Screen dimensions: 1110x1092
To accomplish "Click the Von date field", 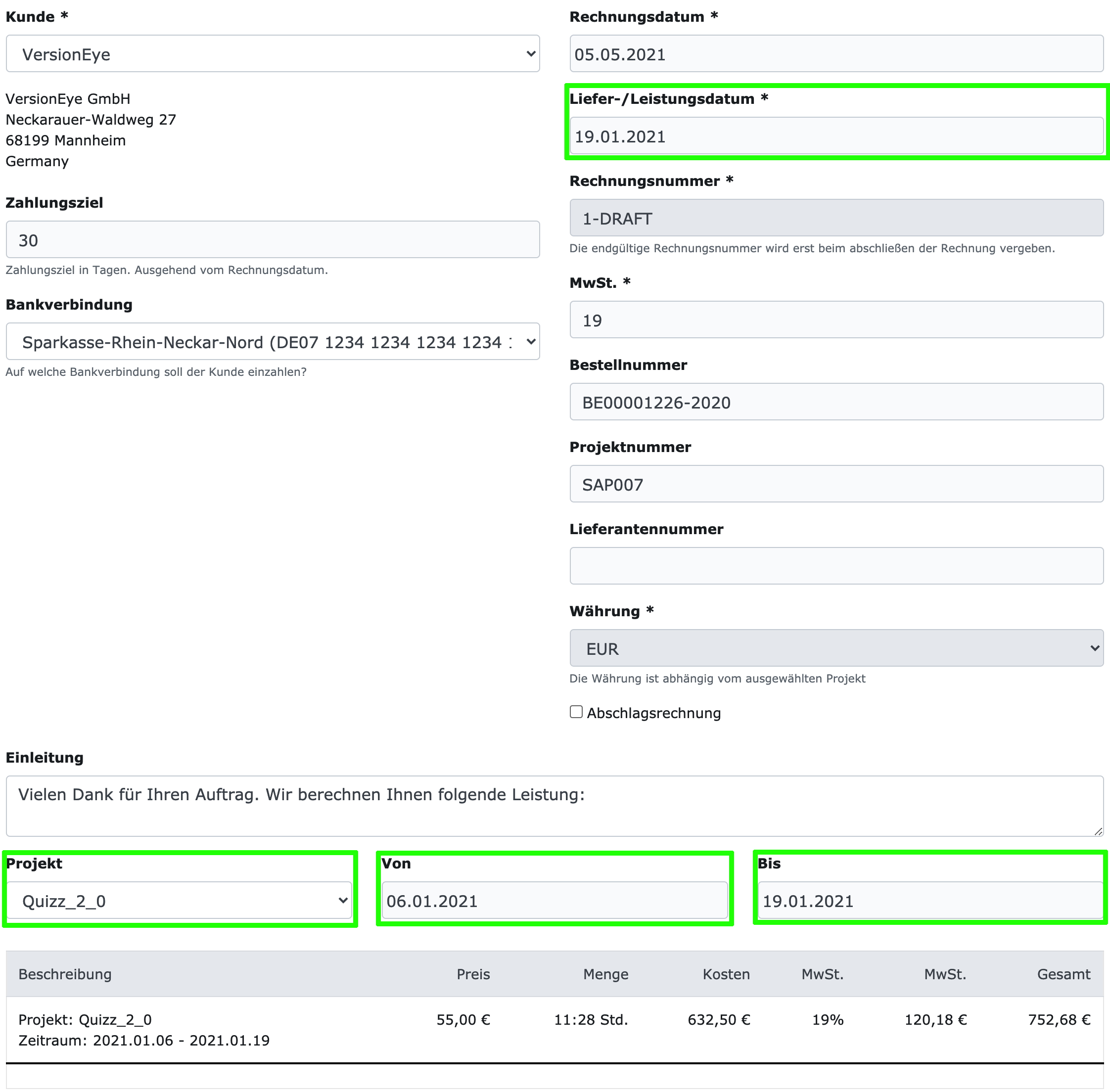I will 554,901.
